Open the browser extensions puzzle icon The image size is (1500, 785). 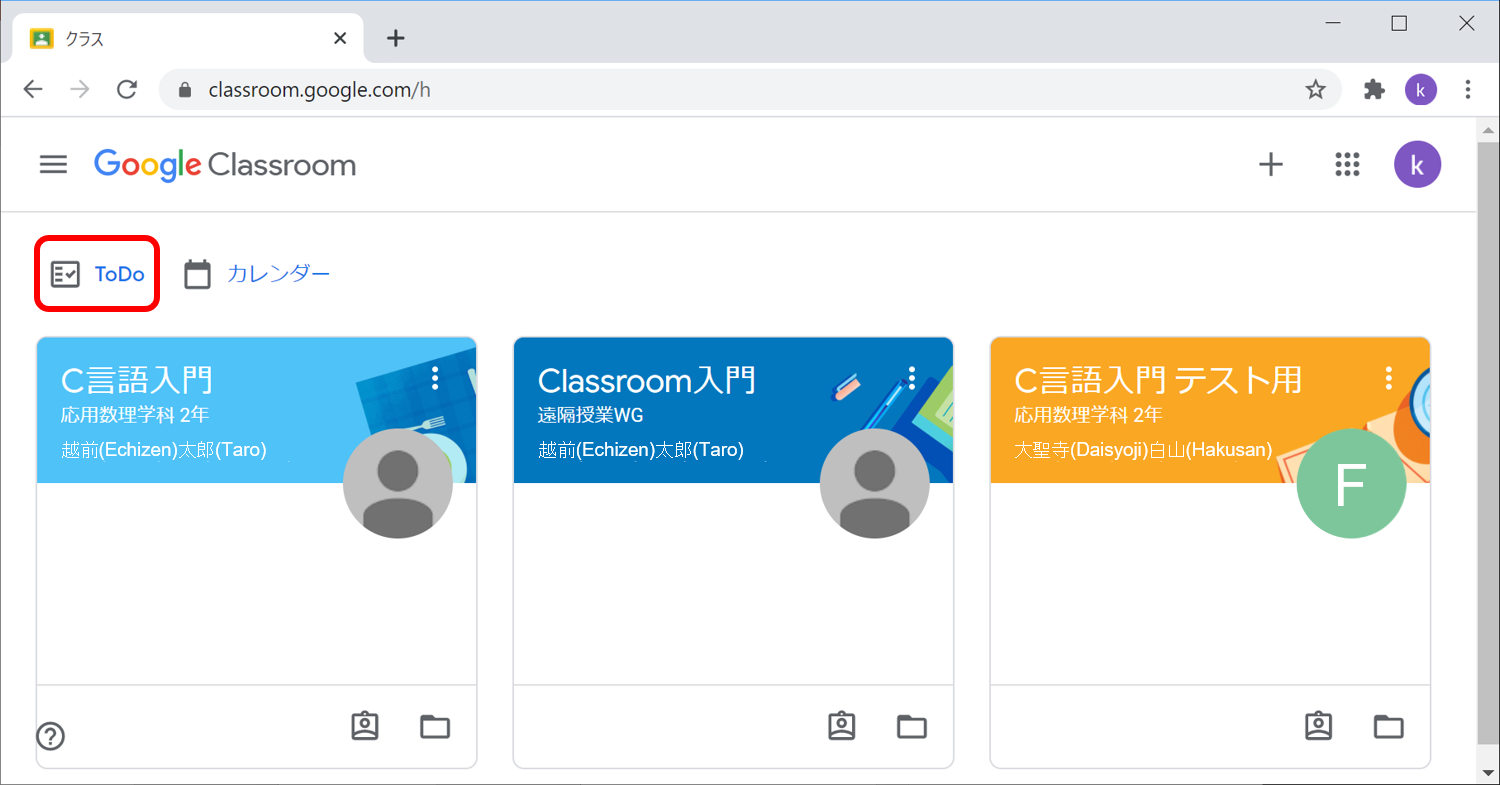coord(1375,90)
